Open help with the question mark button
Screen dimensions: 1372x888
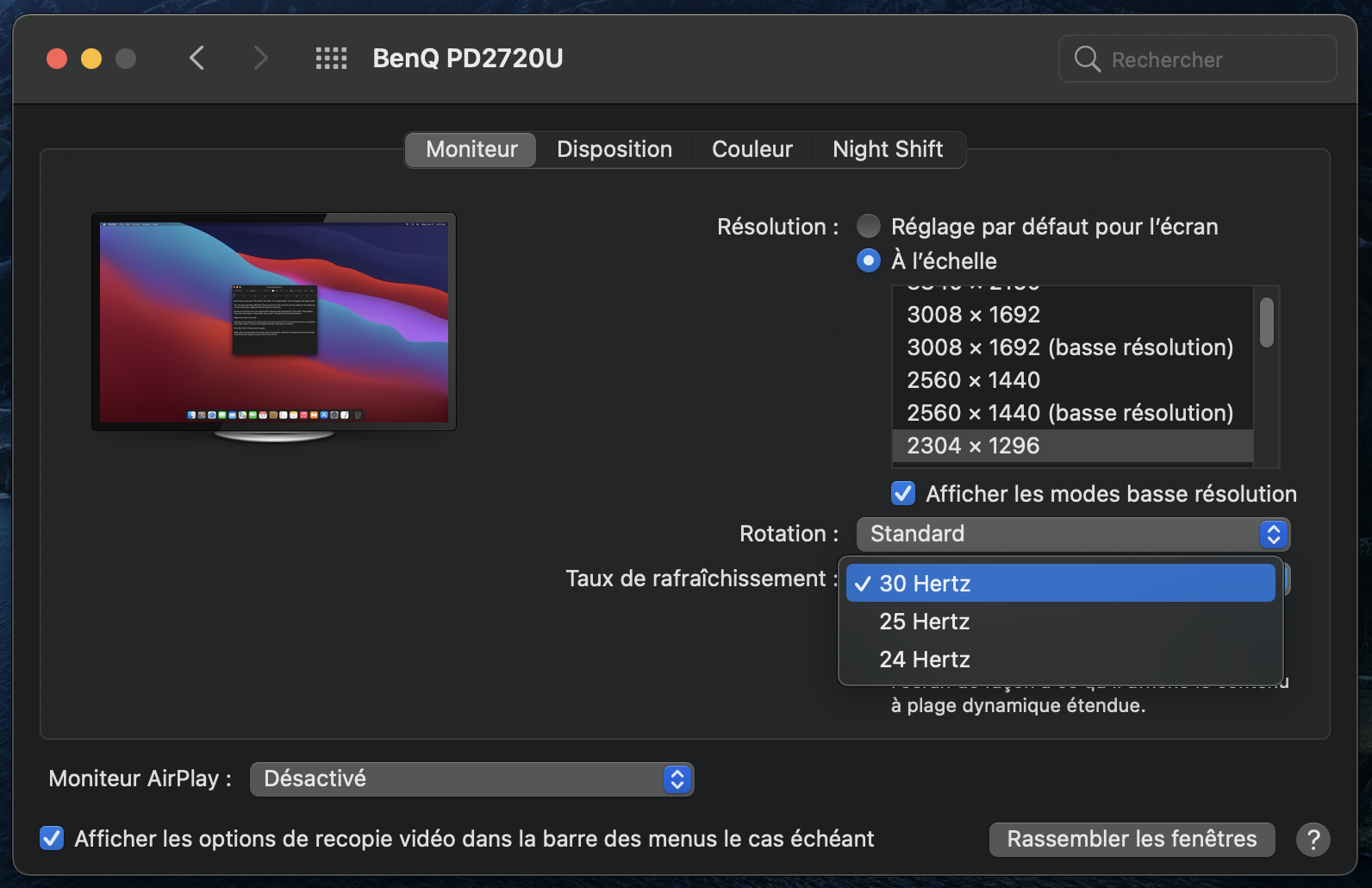coord(1313,839)
